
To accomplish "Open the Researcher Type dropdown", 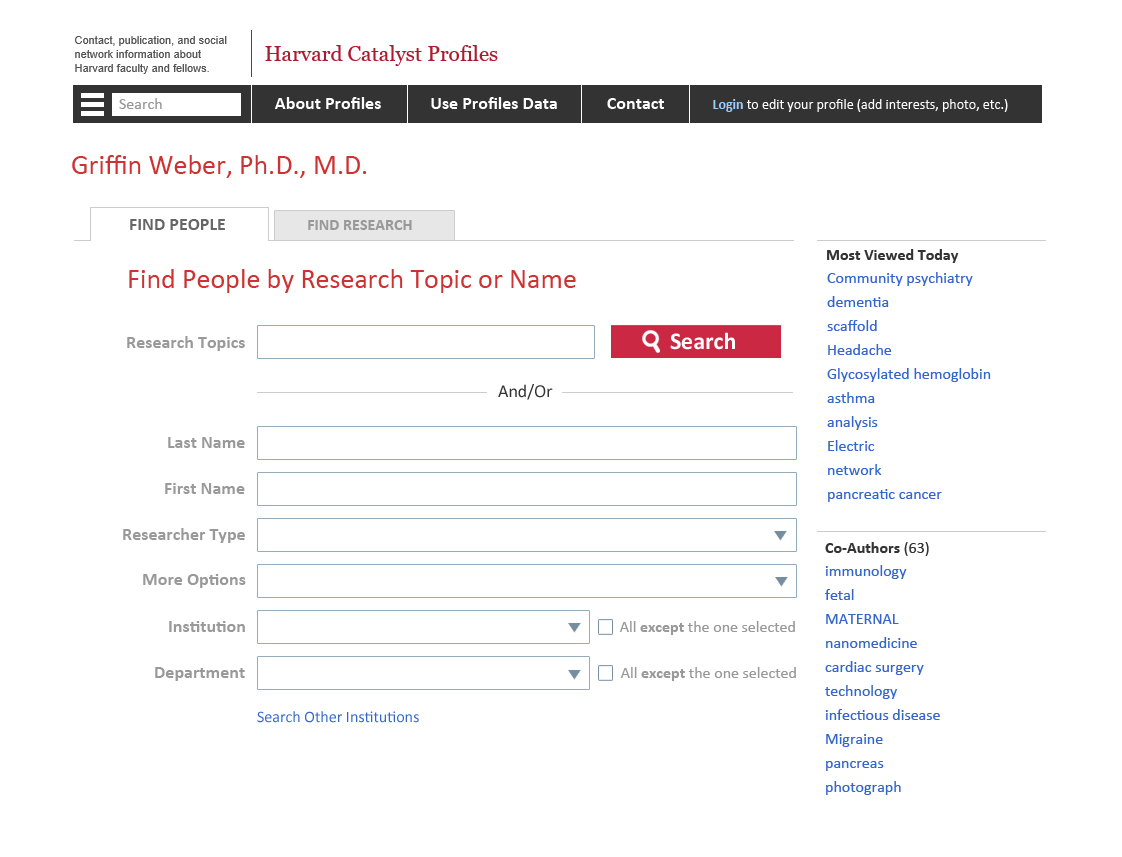I will click(527, 535).
